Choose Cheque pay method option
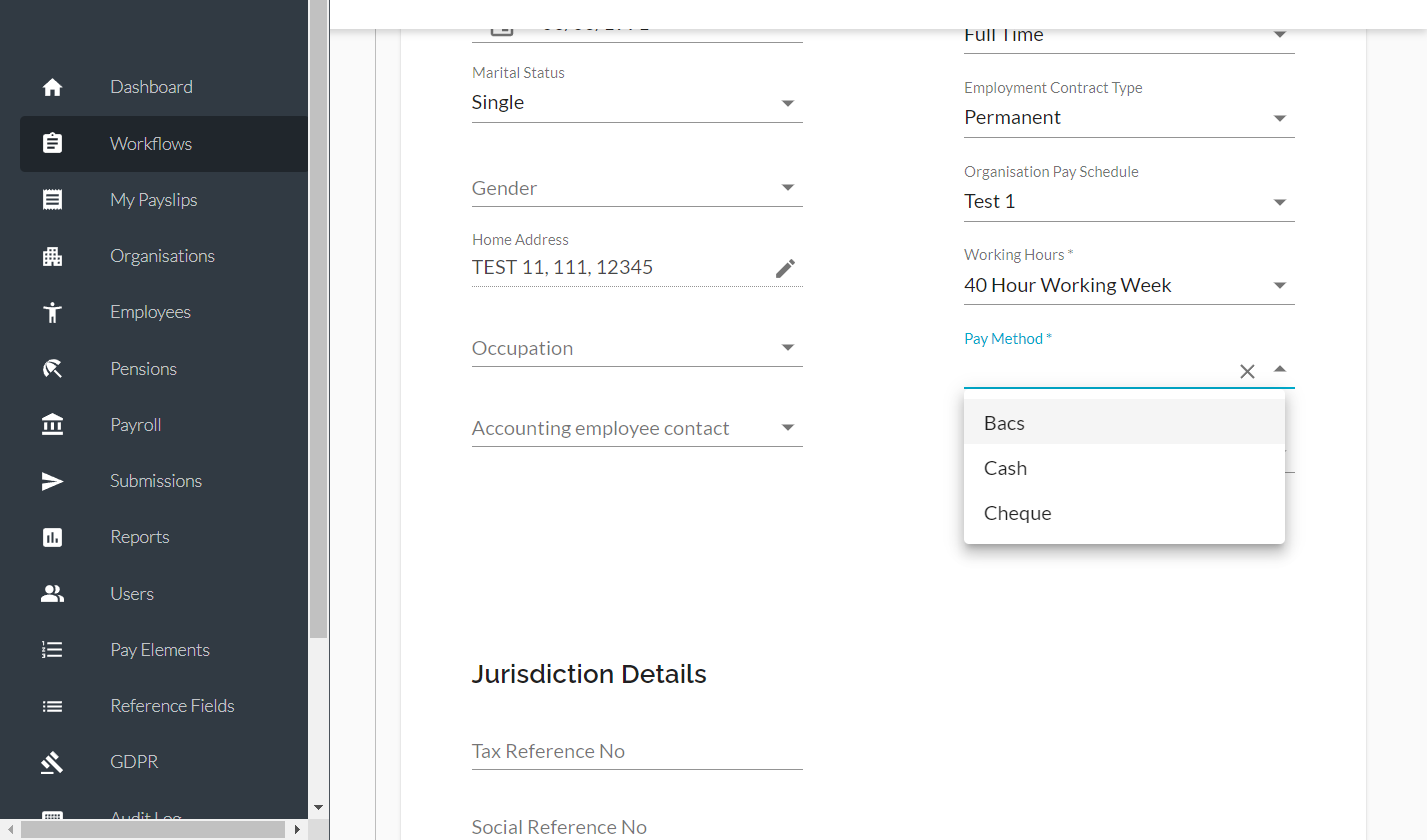Image resolution: width=1427 pixels, height=840 pixels. pyautogui.click(x=1124, y=513)
